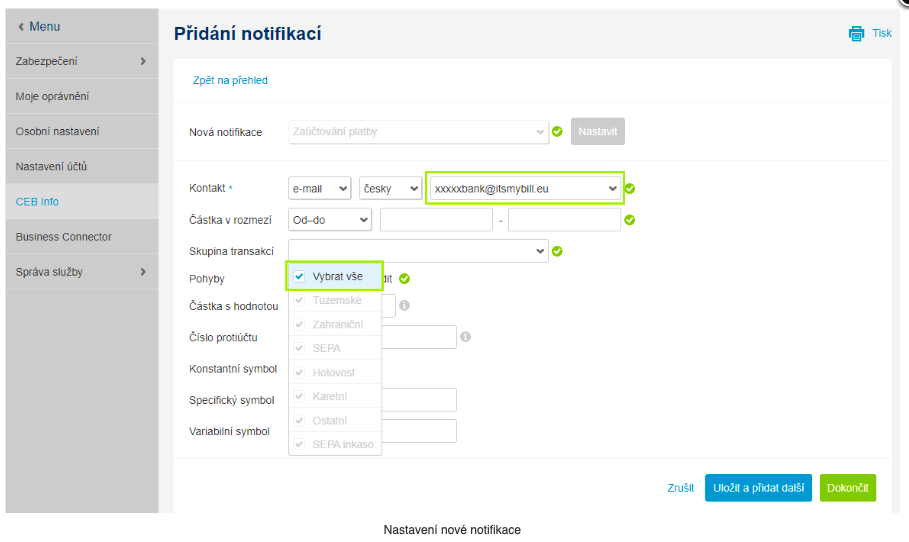The height and width of the screenshot is (542, 909).
Task: Click the Variabilní symbol input field
Action: [418, 431]
